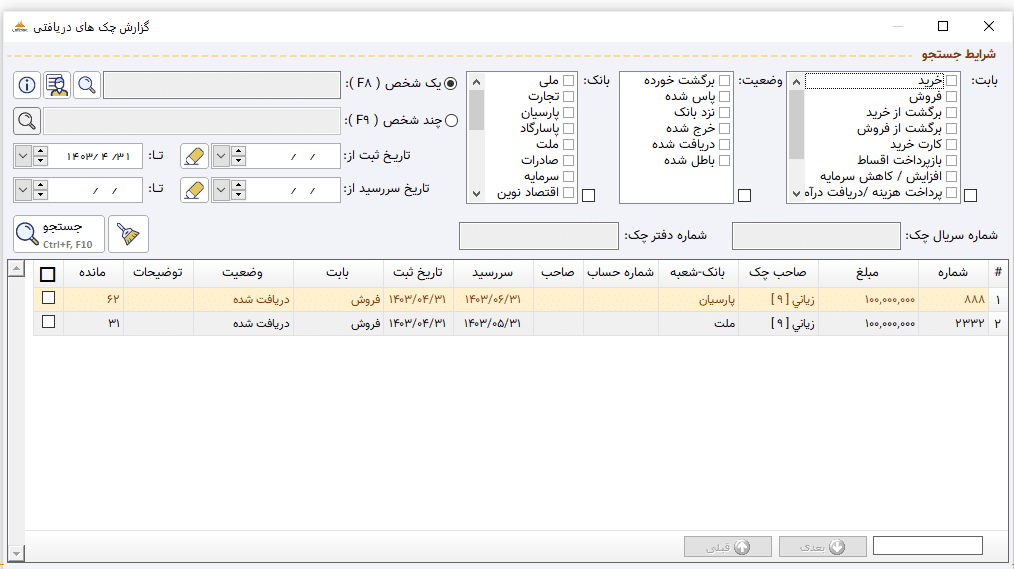The height and width of the screenshot is (569, 1014).
Task: Sort by the مبلغ column header
Action: point(867,273)
